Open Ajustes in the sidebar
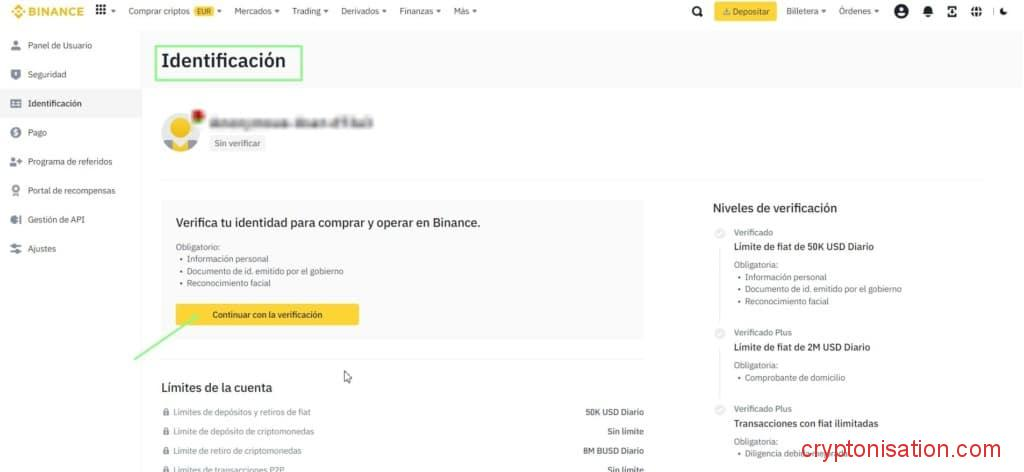Image resolution: width=1024 pixels, height=472 pixels. coord(42,248)
